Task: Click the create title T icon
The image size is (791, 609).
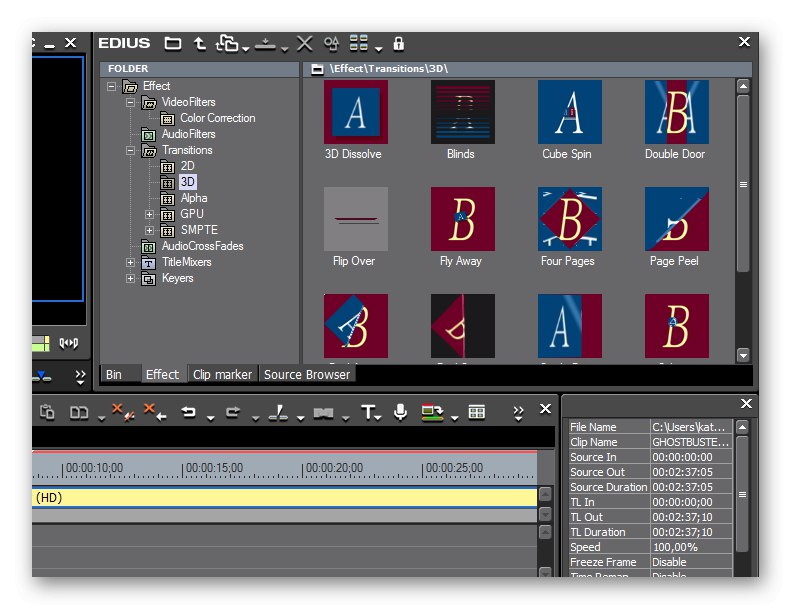Action: pos(368,412)
